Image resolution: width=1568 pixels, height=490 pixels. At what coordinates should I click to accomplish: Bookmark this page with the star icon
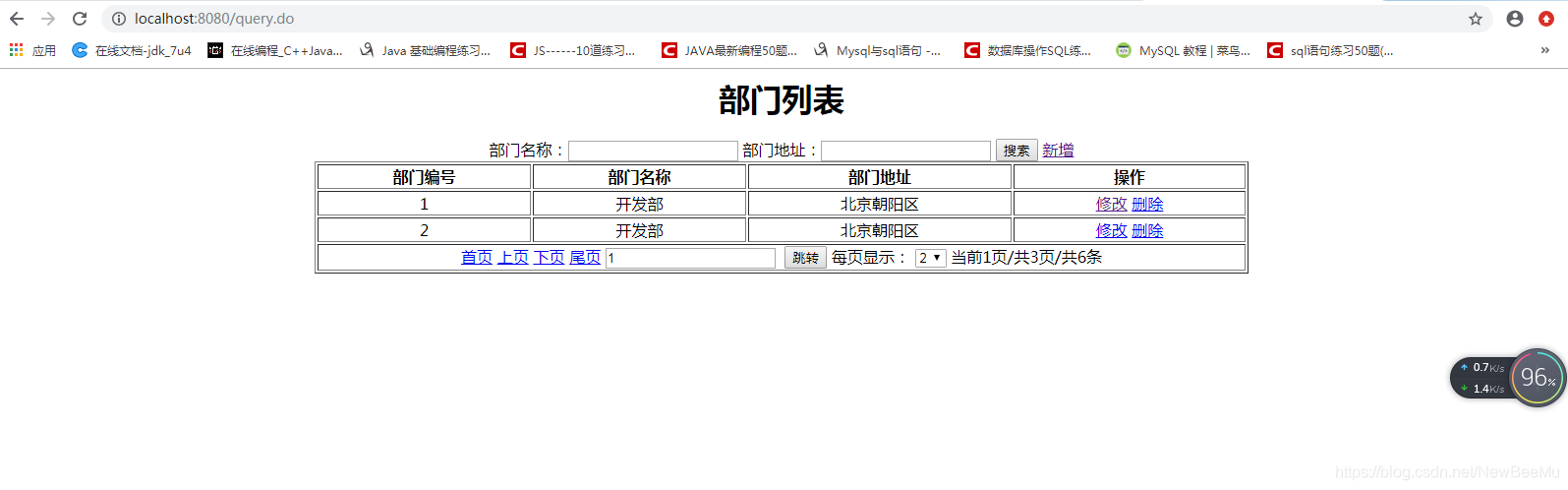pyautogui.click(x=1476, y=19)
